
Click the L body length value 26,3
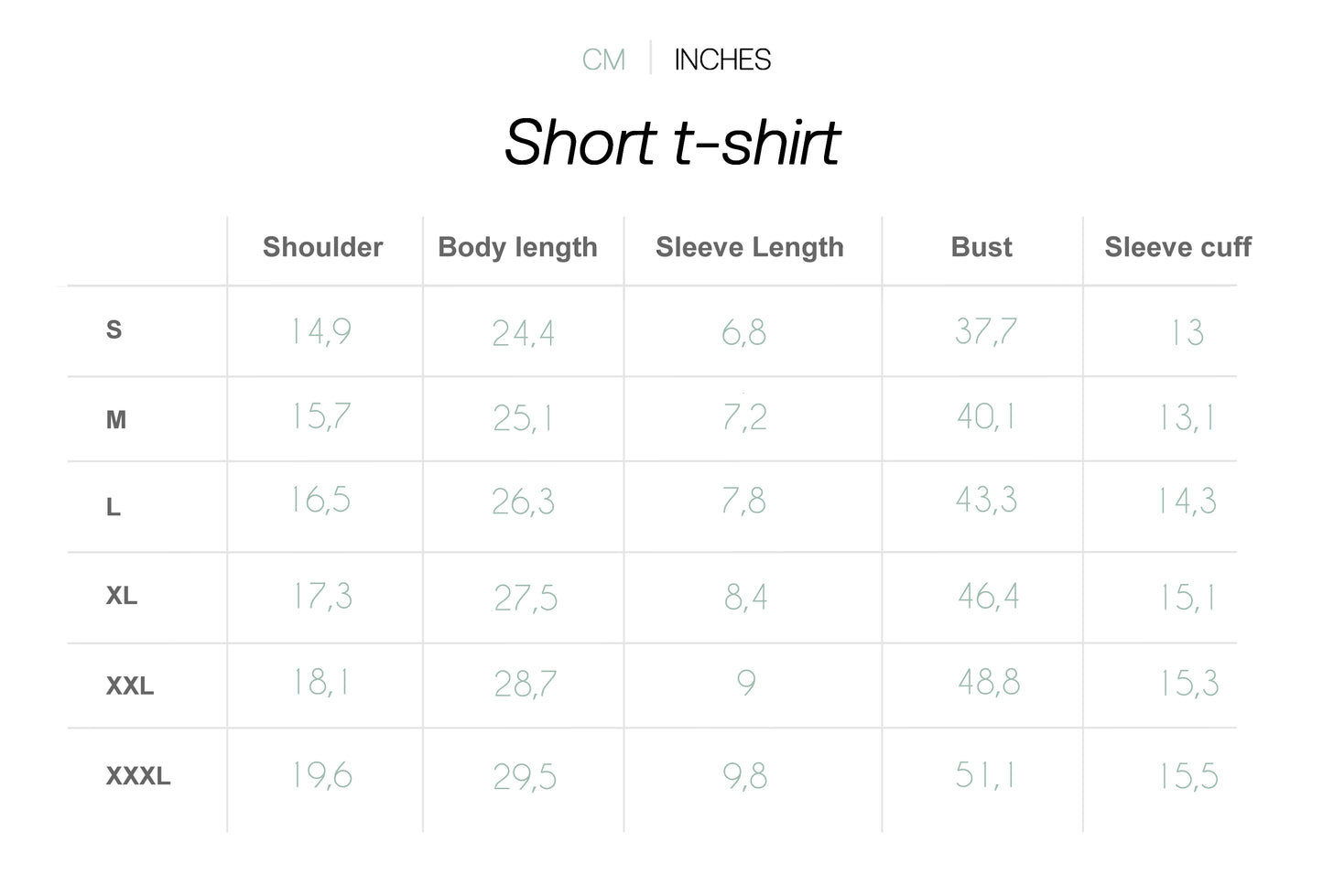click(x=523, y=502)
